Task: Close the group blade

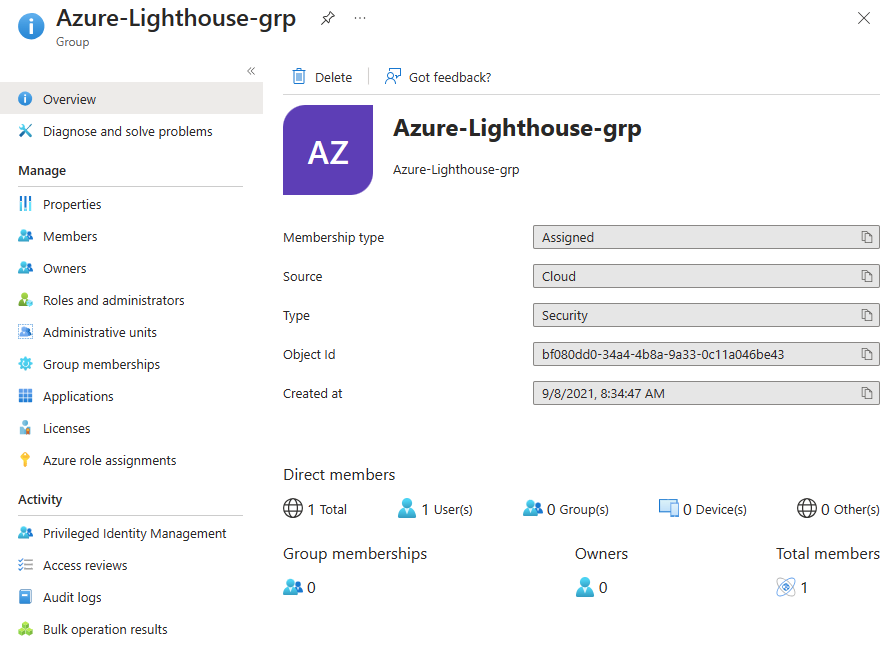Action: 863,18
